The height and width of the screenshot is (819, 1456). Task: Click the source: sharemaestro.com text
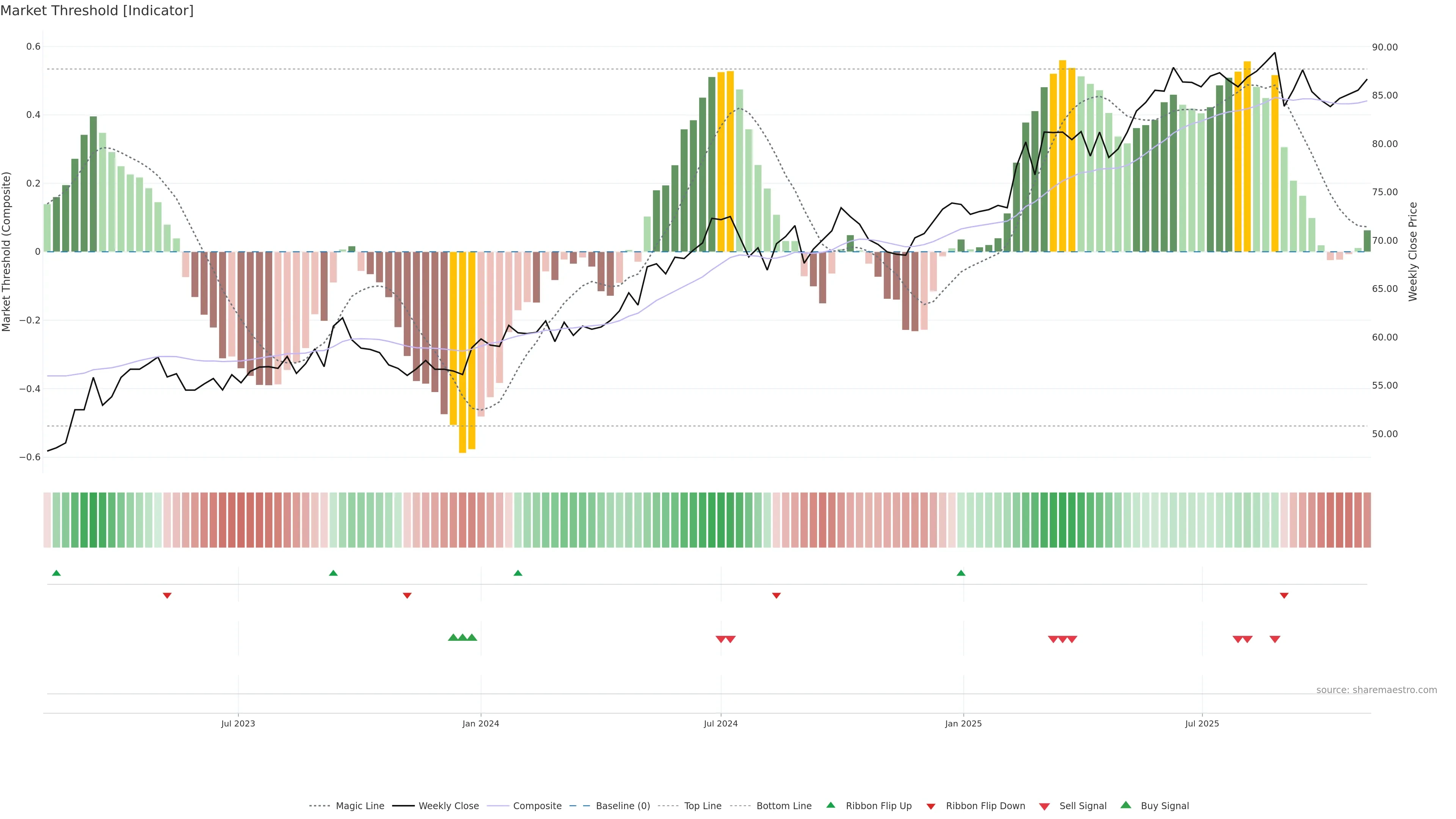[x=1376, y=690]
